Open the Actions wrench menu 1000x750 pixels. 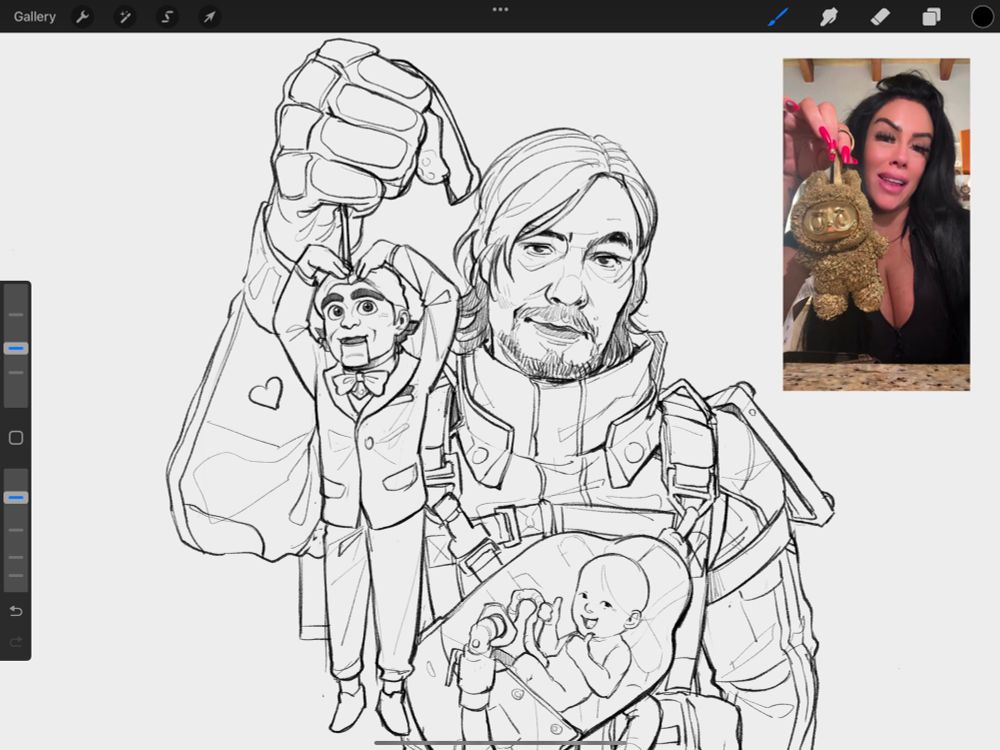click(82, 17)
